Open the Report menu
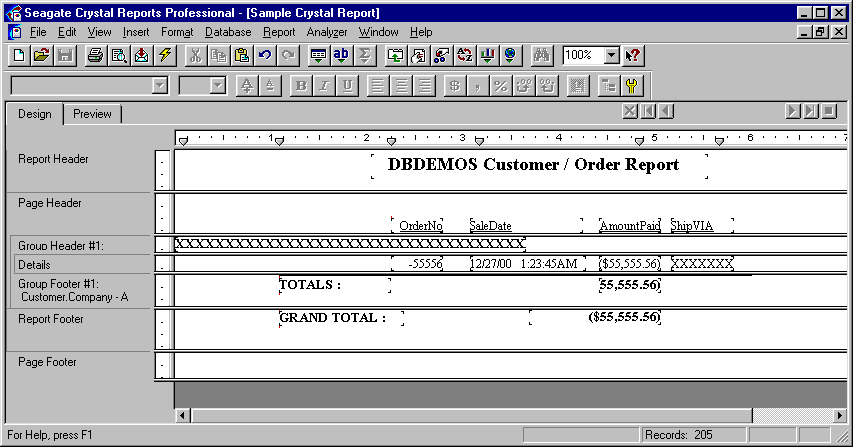Screen dimensions: 853x447 click(x=279, y=32)
